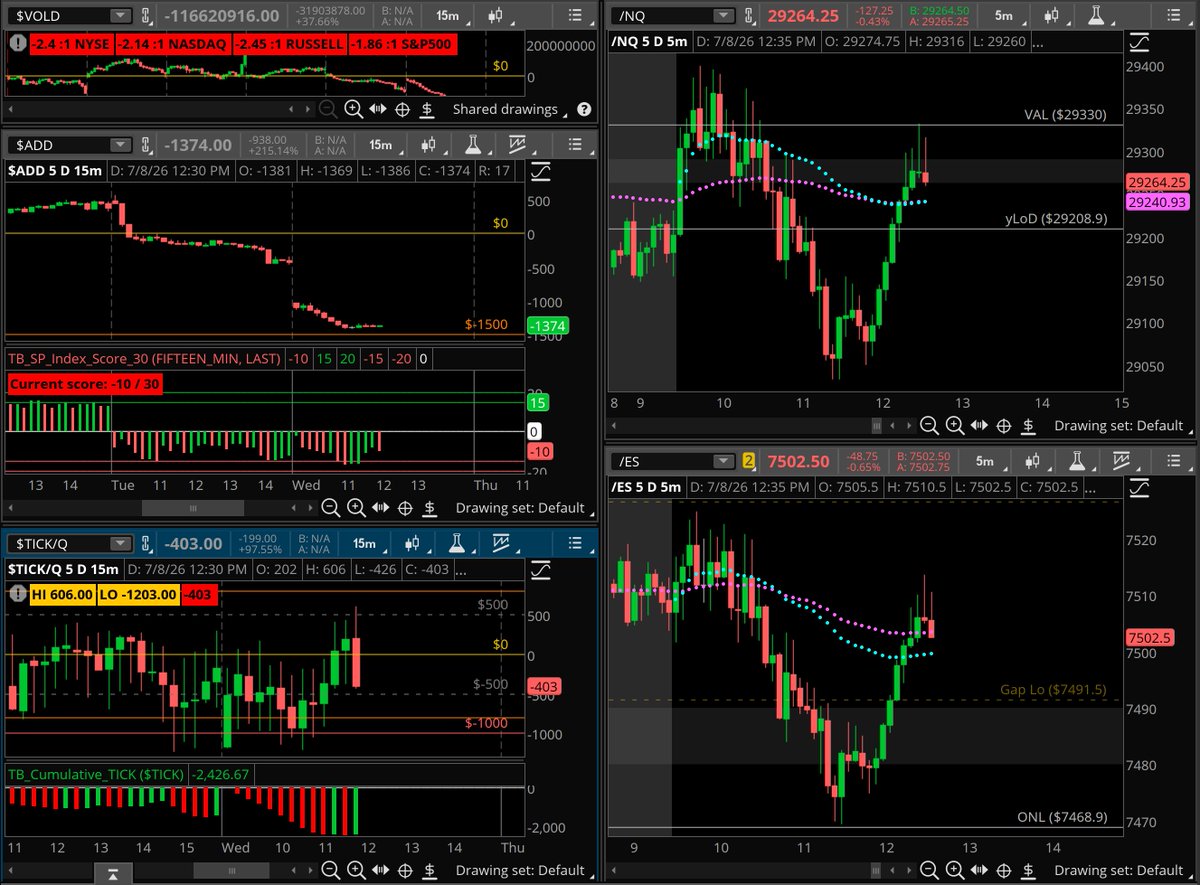1200x885 pixels.
Task: Expand the $ADD symbol dropdown
Action: [x=120, y=145]
